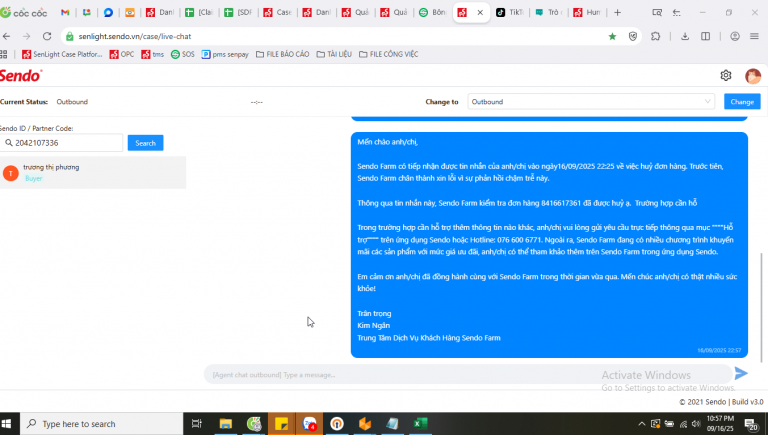Open the OPC bookmark
Viewport: 768px width, 435px height.
pos(122,54)
